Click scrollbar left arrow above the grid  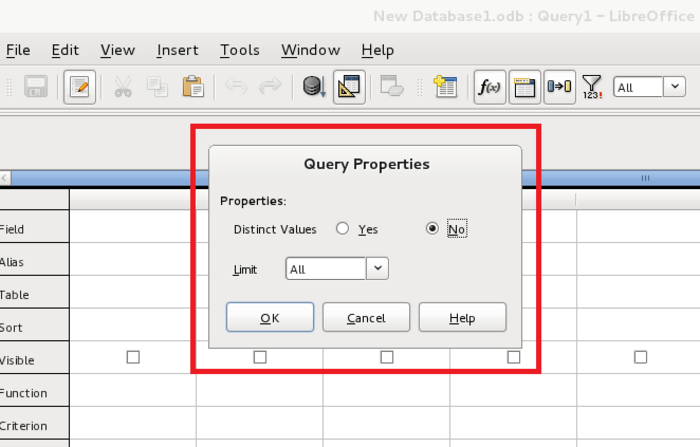point(5,178)
